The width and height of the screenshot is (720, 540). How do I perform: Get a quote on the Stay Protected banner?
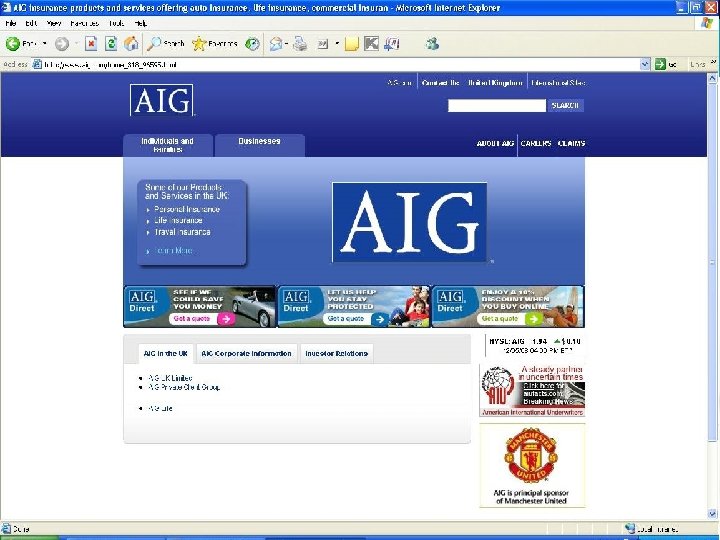[356, 319]
